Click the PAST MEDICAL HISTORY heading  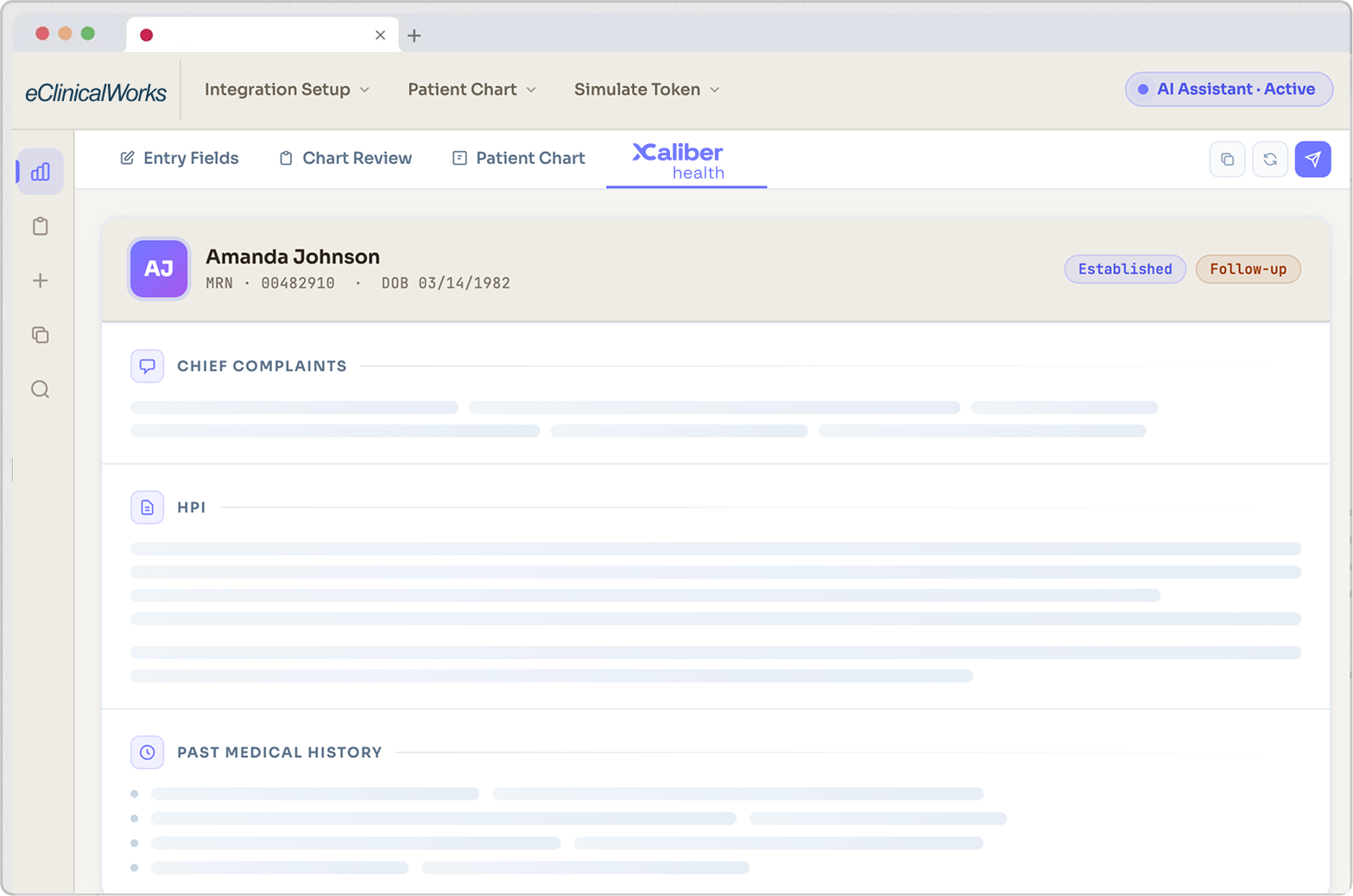(x=280, y=753)
